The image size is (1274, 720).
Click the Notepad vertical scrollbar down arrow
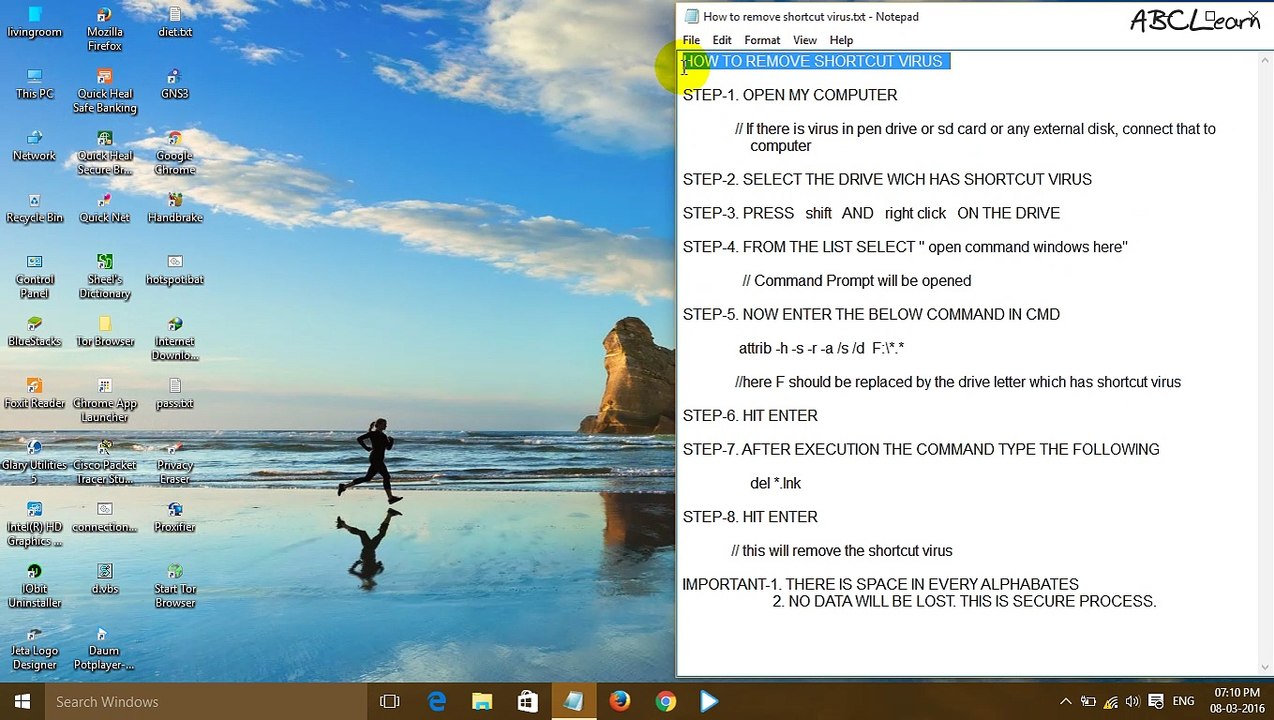coord(1265,667)
